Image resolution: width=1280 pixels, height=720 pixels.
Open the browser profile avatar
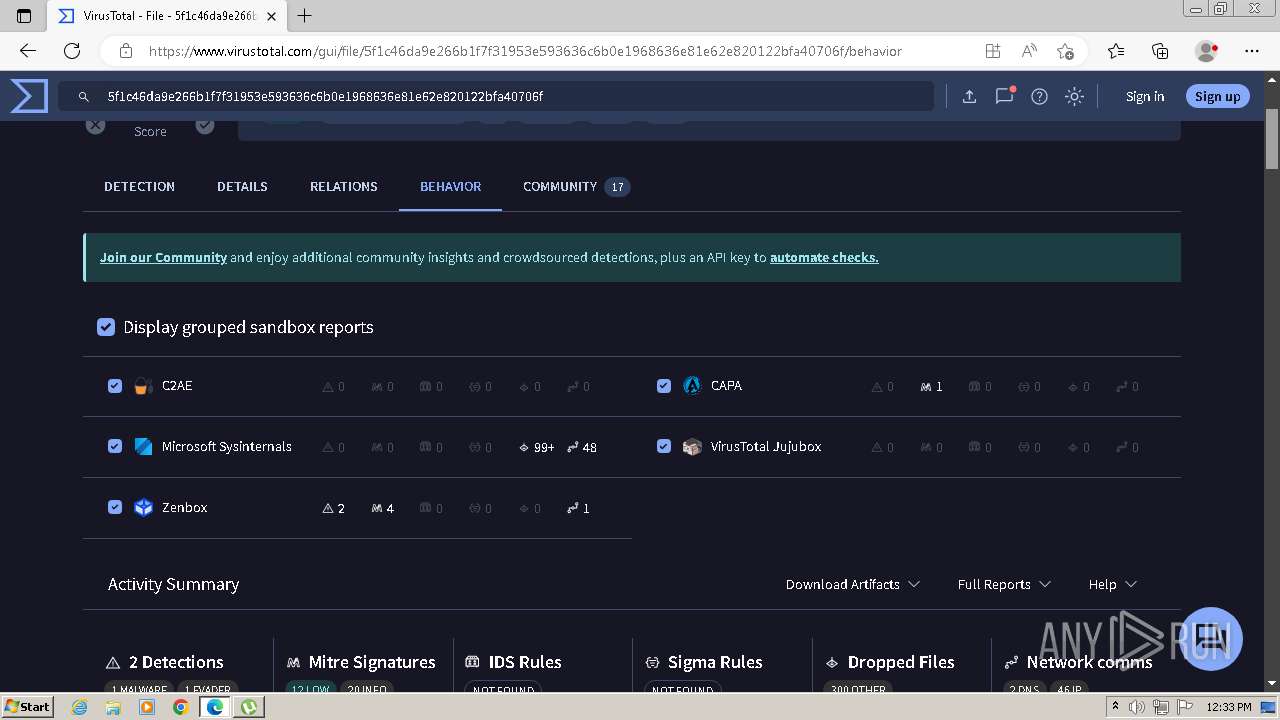click(1206, 50)
